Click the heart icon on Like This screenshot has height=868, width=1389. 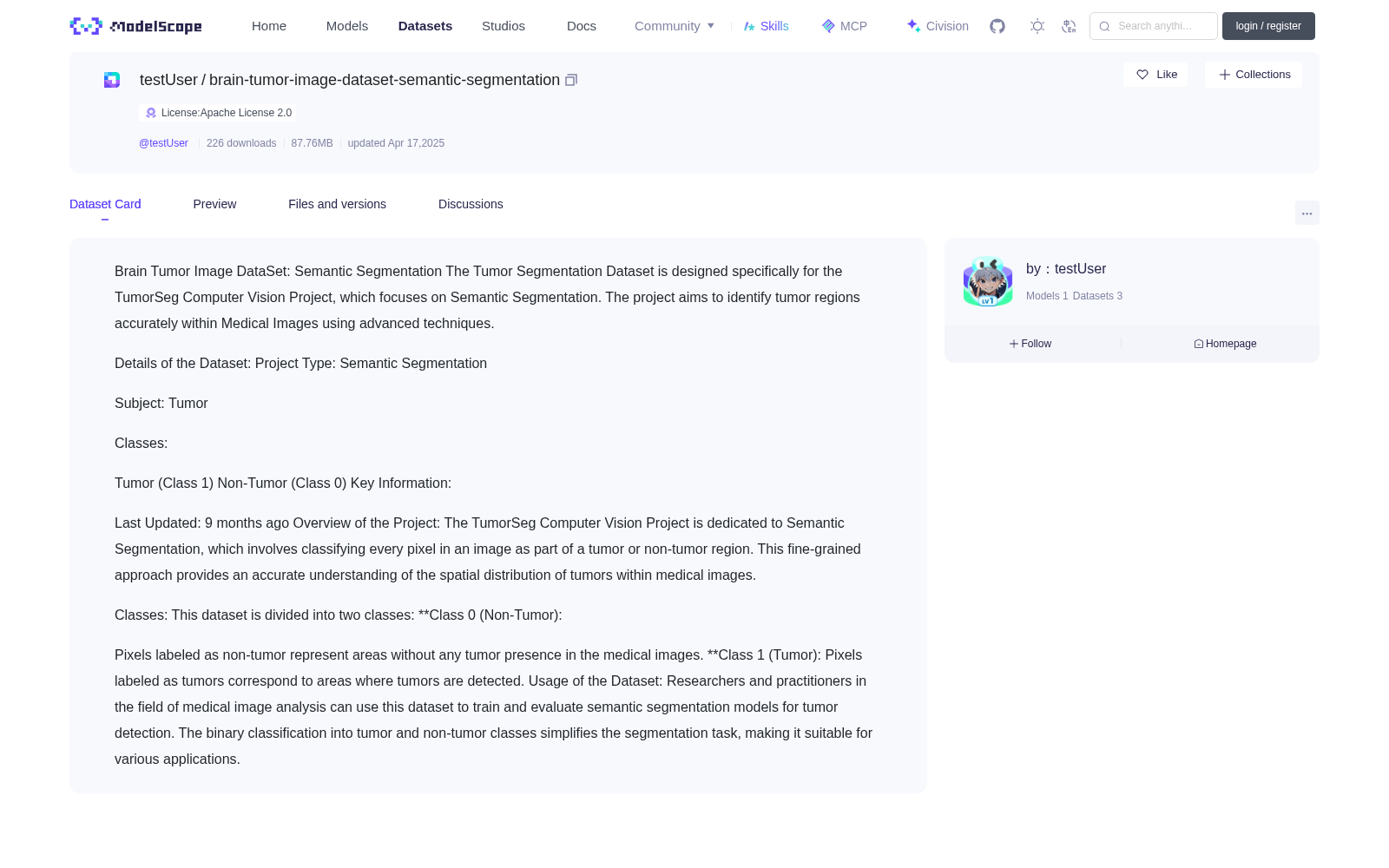pyautogui.click(x=1142, y=75)
